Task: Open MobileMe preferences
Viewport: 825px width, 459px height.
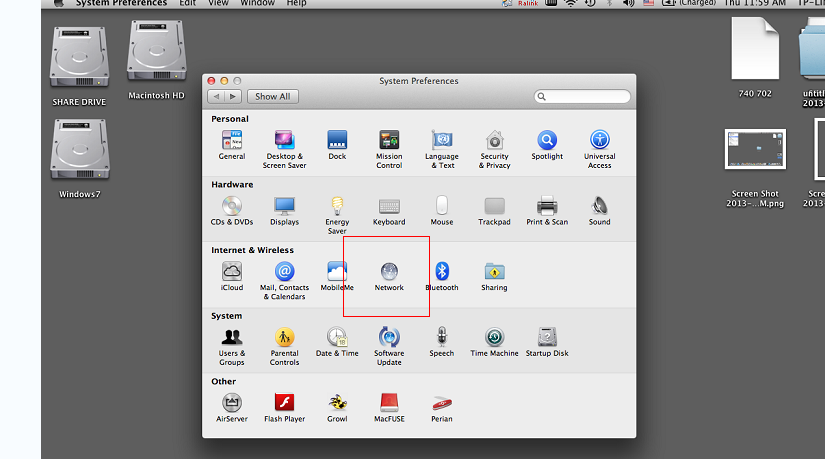Action: (337, 276)
